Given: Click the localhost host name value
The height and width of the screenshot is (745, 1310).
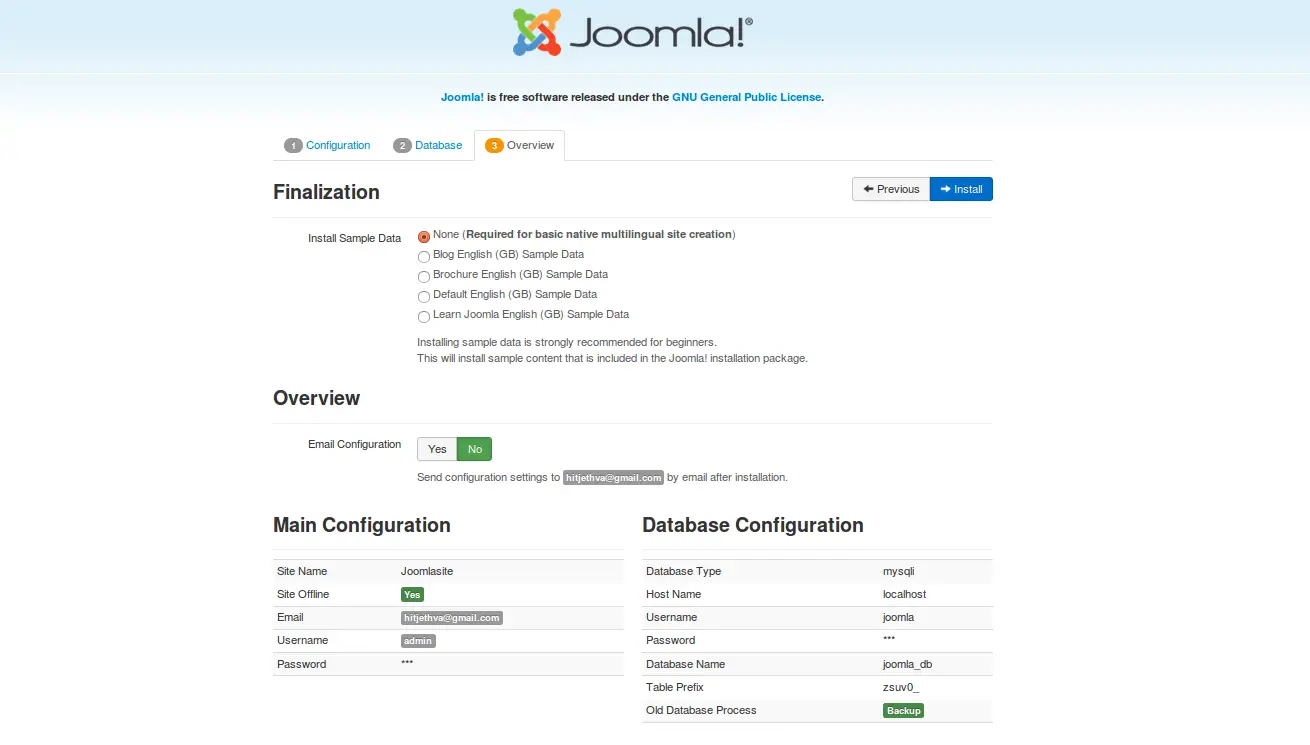Looking at the screenshot, I should point(904,594).
